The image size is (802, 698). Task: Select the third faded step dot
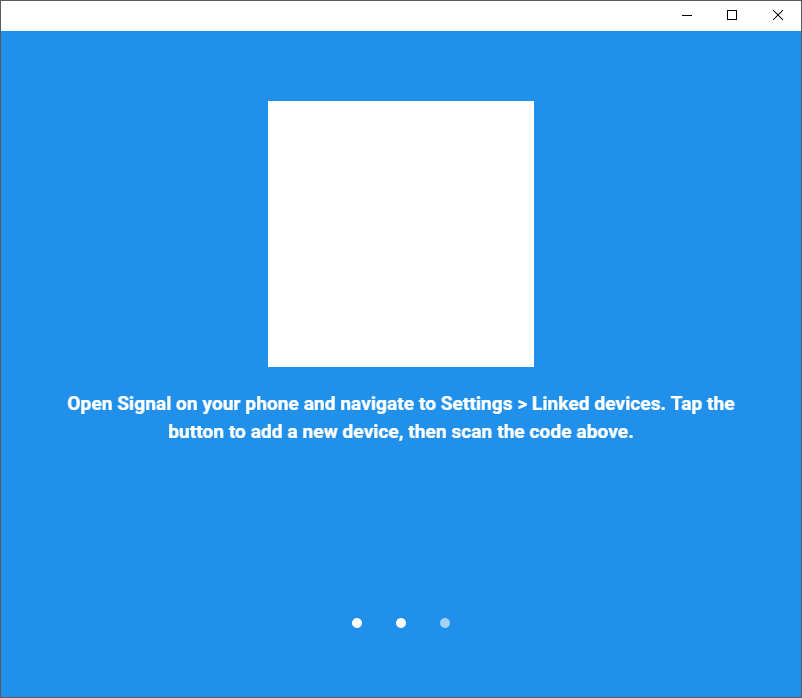click(x=445, y=623)
